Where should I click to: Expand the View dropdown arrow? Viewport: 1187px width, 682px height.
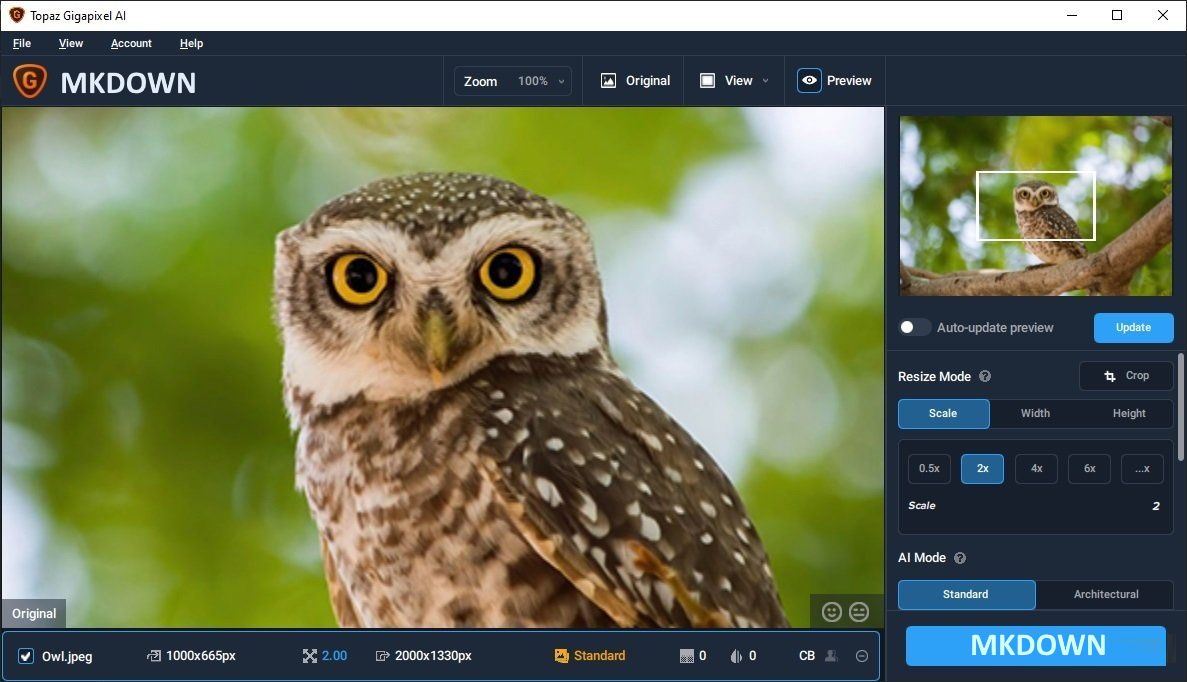[765, 81]
